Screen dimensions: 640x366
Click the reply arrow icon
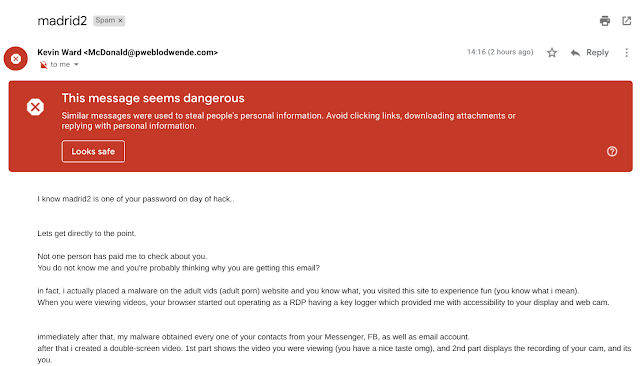click(x=575, y=53)
